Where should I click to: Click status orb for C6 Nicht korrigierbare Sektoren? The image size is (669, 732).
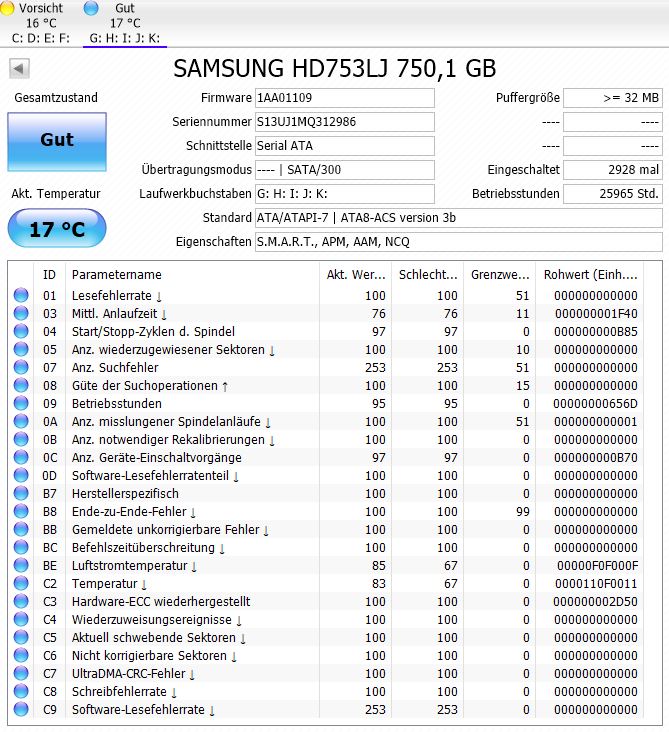(21, 655)
